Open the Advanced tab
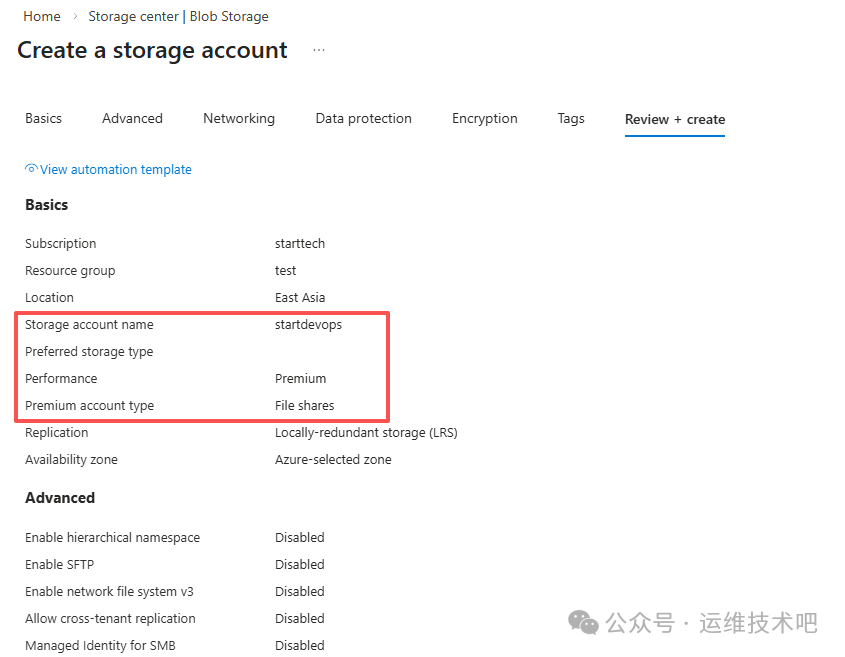This screenshot has width=845, height=657. (132, 118)
